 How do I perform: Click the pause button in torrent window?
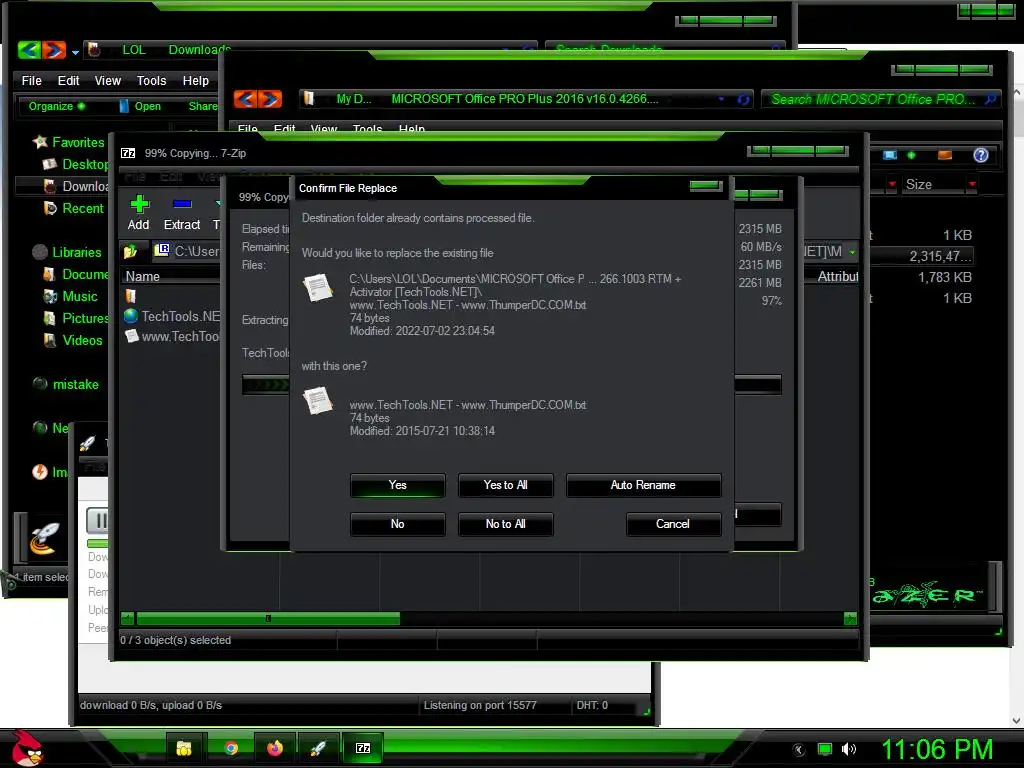click(99, 520)
